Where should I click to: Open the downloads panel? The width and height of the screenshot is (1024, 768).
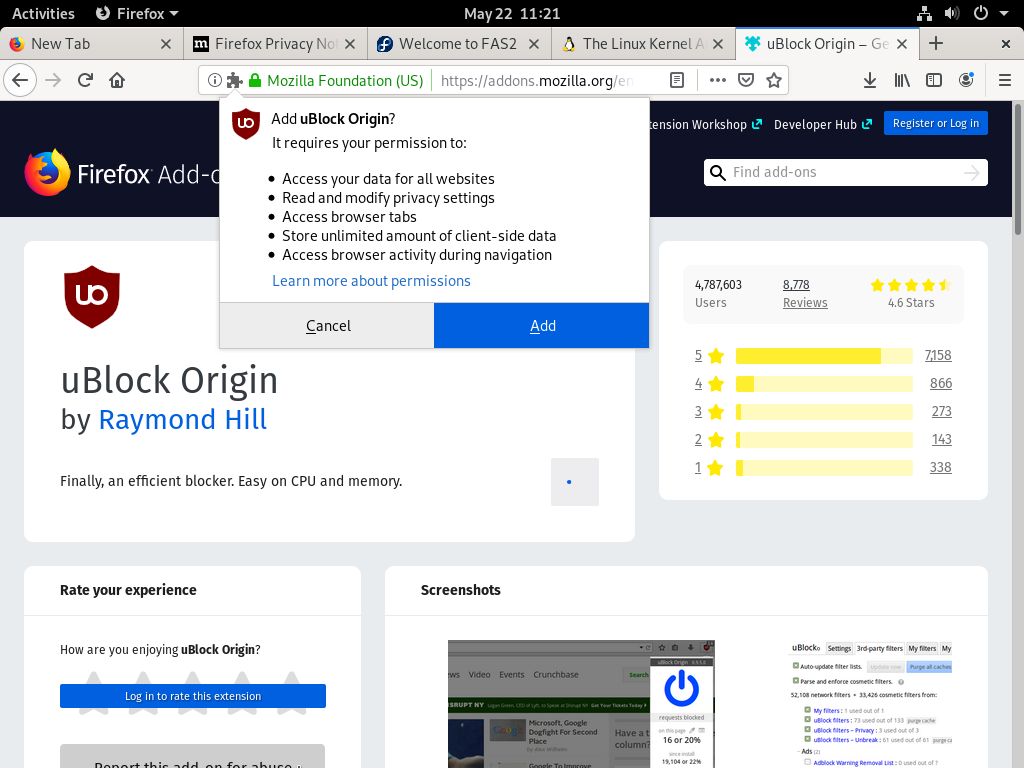870,80
